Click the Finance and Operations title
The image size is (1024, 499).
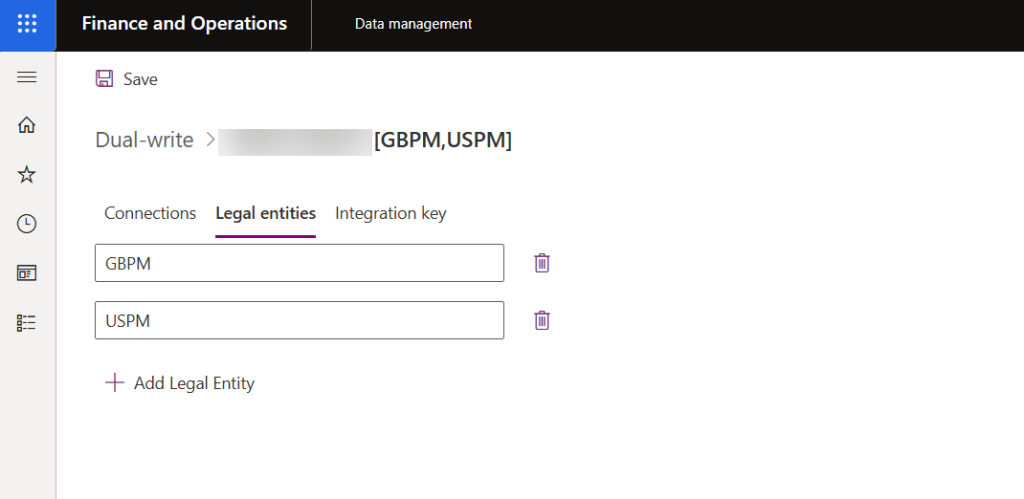coord(184,24)
